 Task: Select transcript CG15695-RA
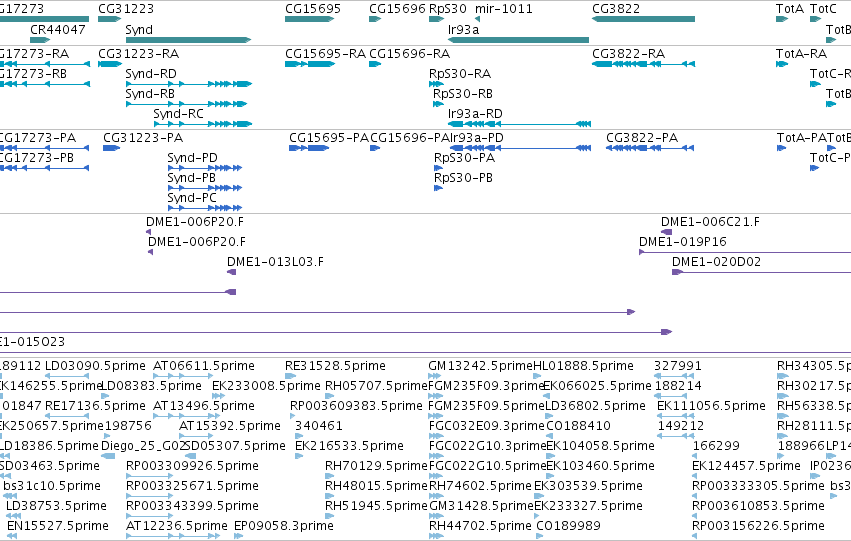pos(310,64)
